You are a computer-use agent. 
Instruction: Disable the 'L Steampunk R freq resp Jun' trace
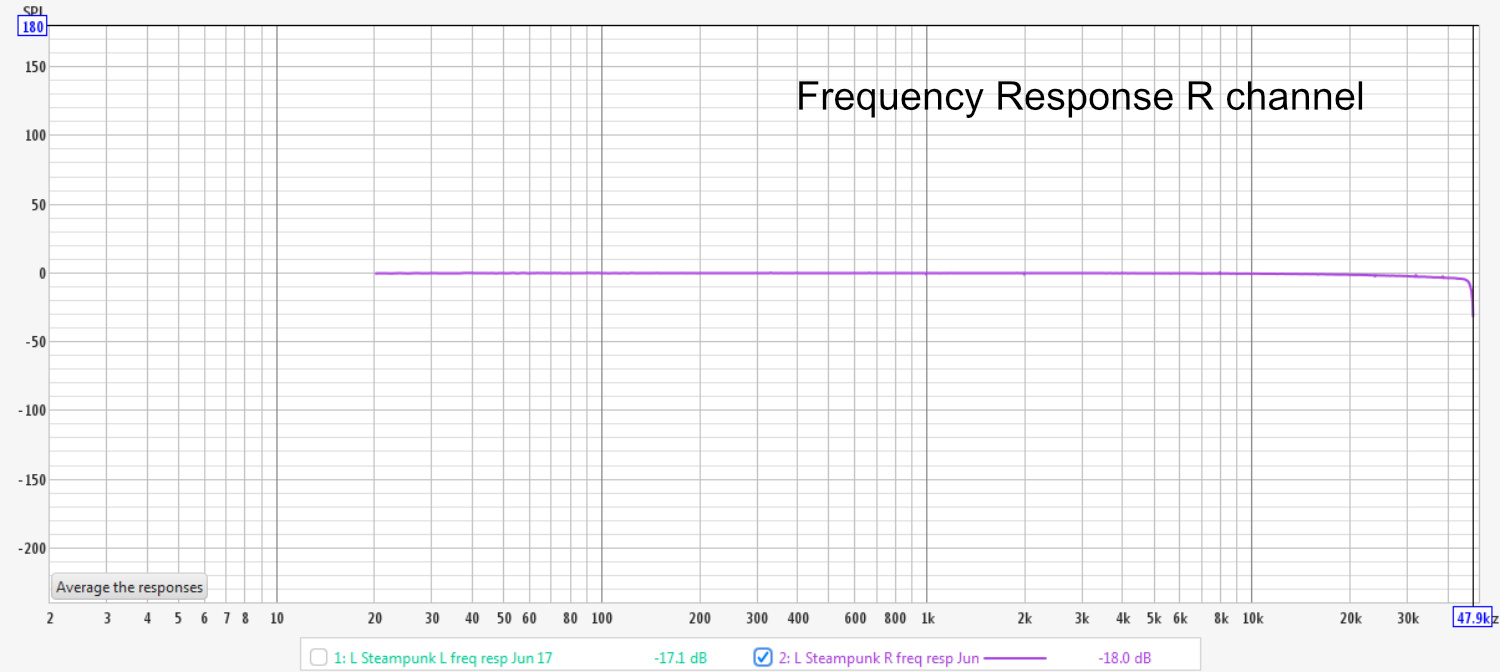click(762, 657)
